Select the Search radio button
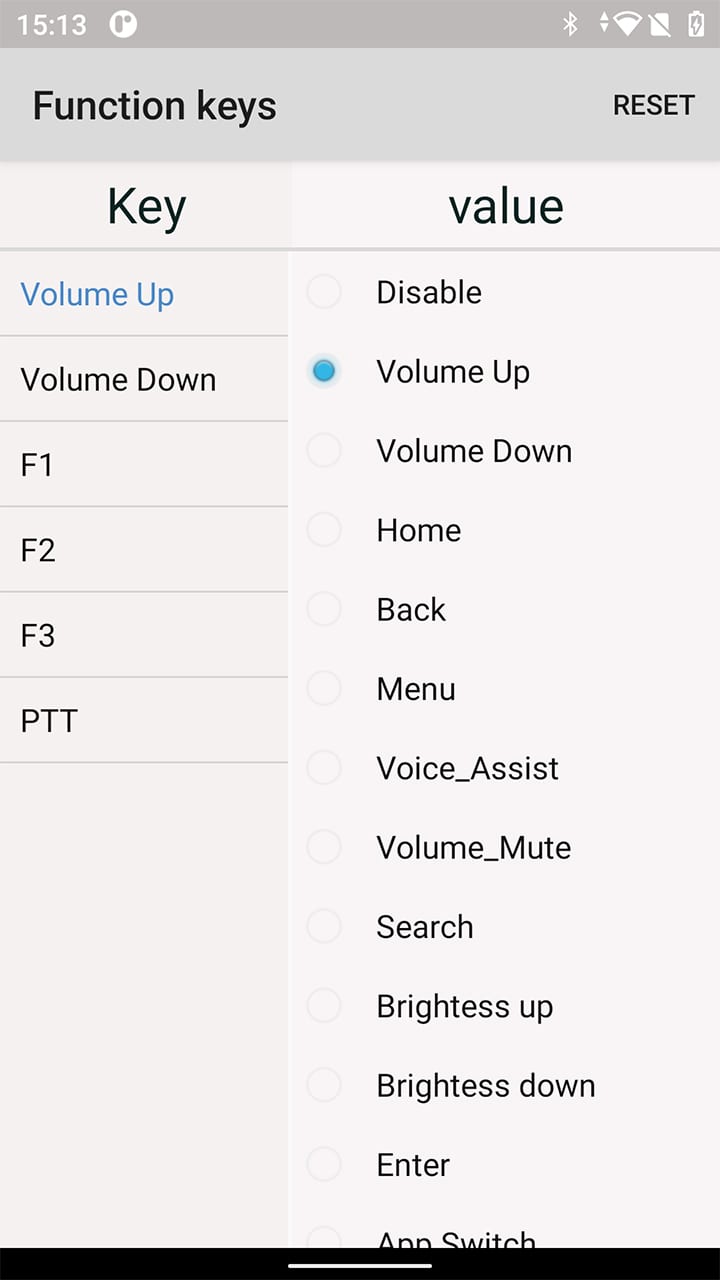 (504, 927)
